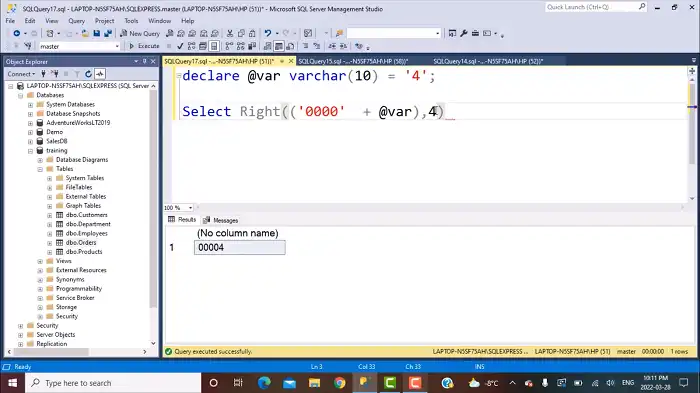Click the Undo arrow icon
The image size is (700, 393).
268,33
